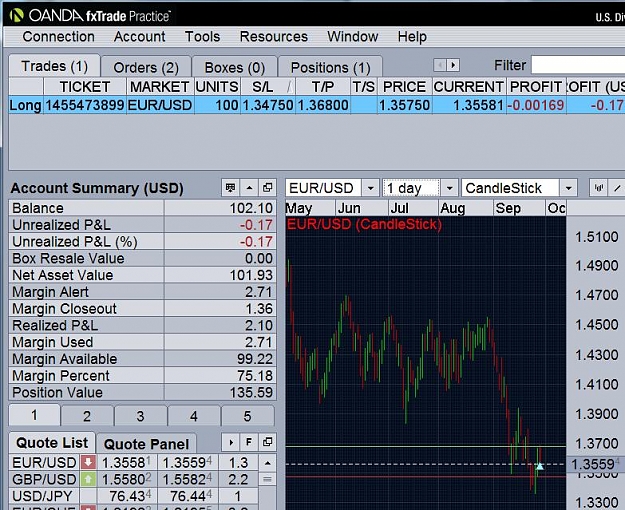This screenshot has width=625, height=510.
Task: Click the 1.34750 stop-loss cell
Action: click(268, 105)
